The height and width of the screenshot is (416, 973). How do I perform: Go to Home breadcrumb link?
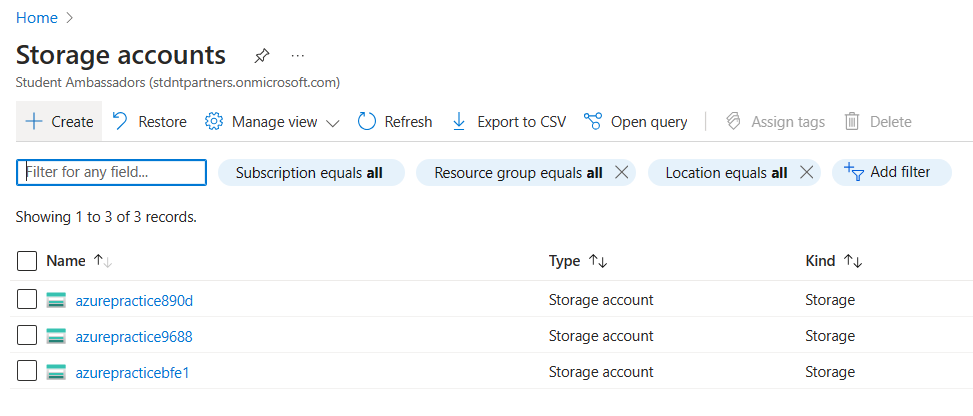36,17
